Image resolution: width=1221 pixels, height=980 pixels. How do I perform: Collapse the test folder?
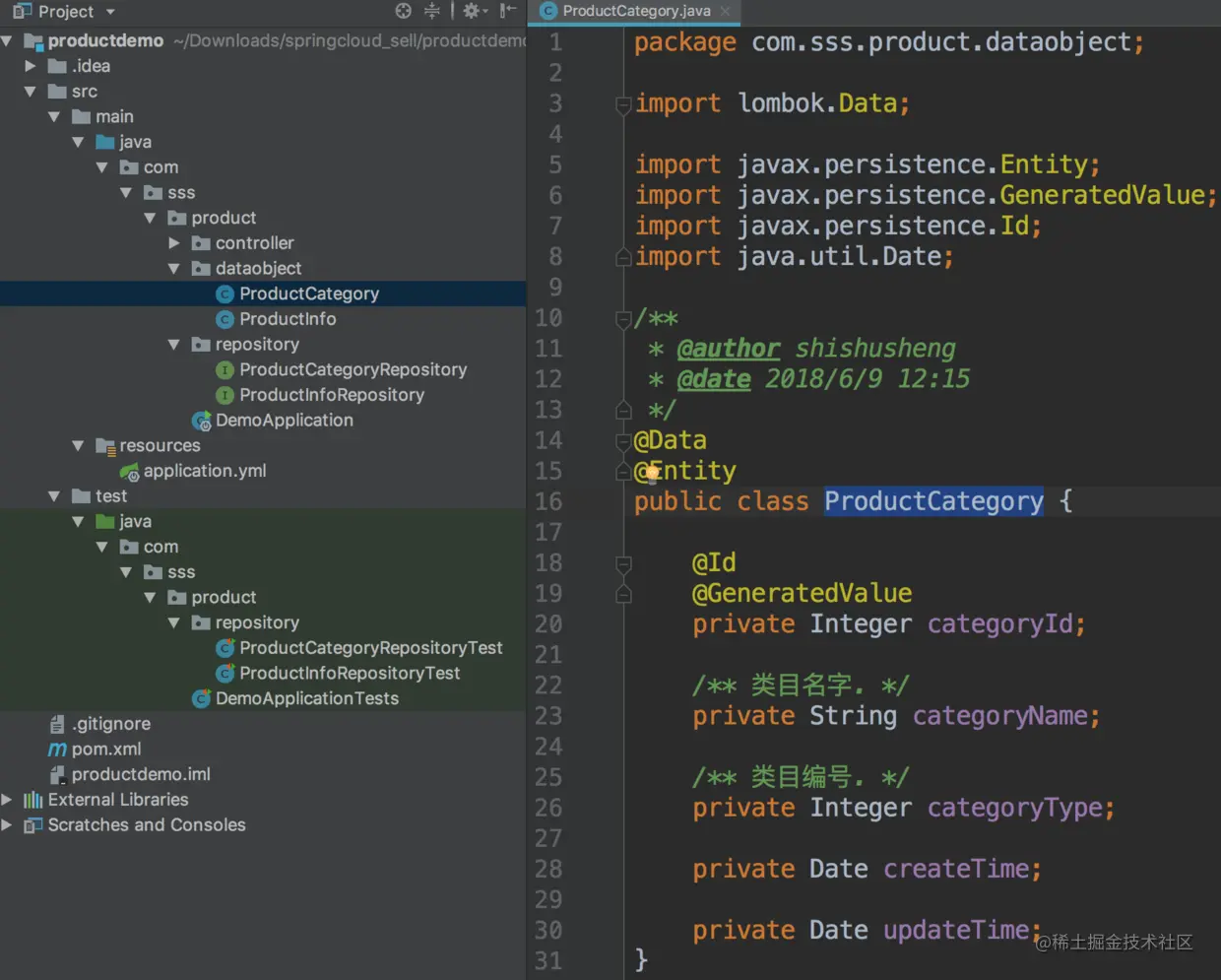(x=54, y=496)
